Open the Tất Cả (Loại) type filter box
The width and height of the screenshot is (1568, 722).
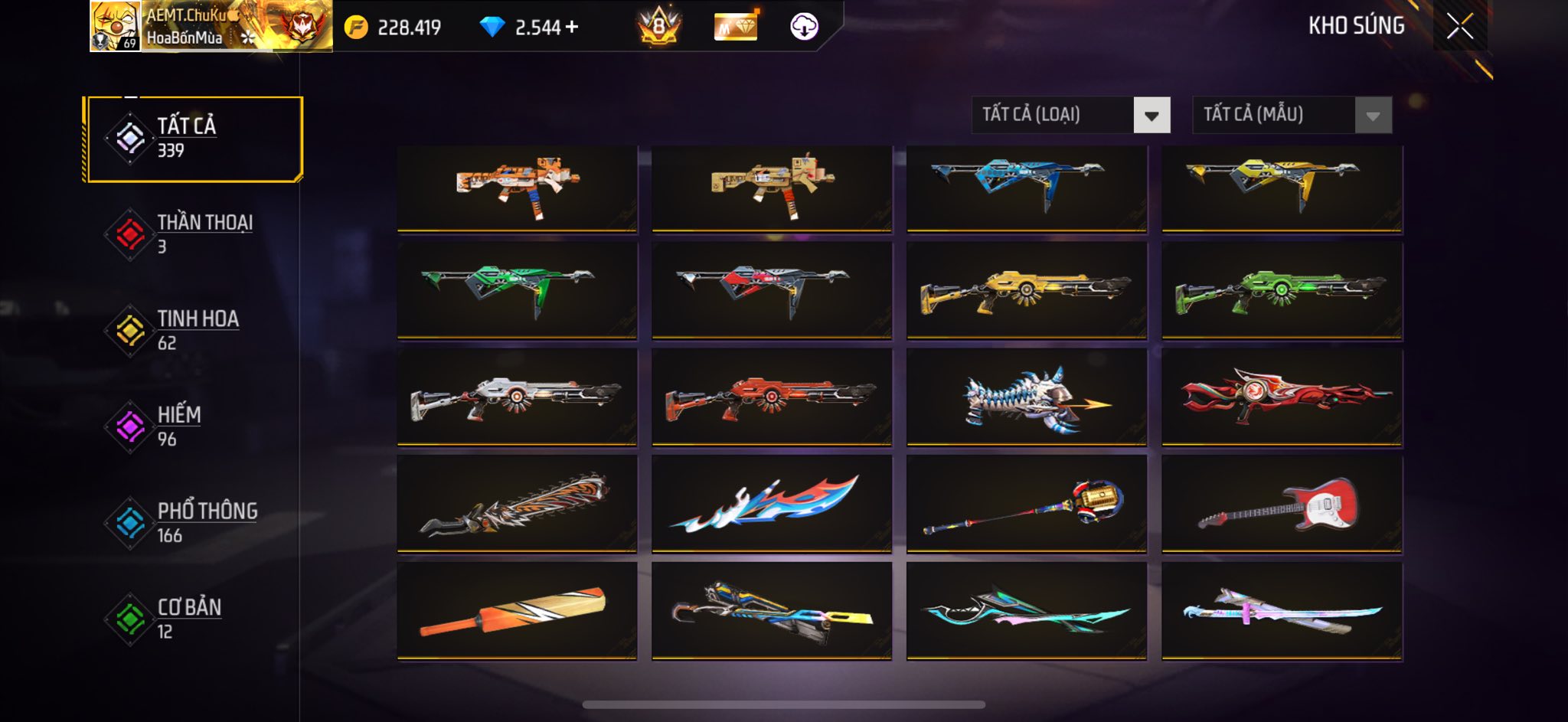pyautogui.click(x=1070, y=115)
